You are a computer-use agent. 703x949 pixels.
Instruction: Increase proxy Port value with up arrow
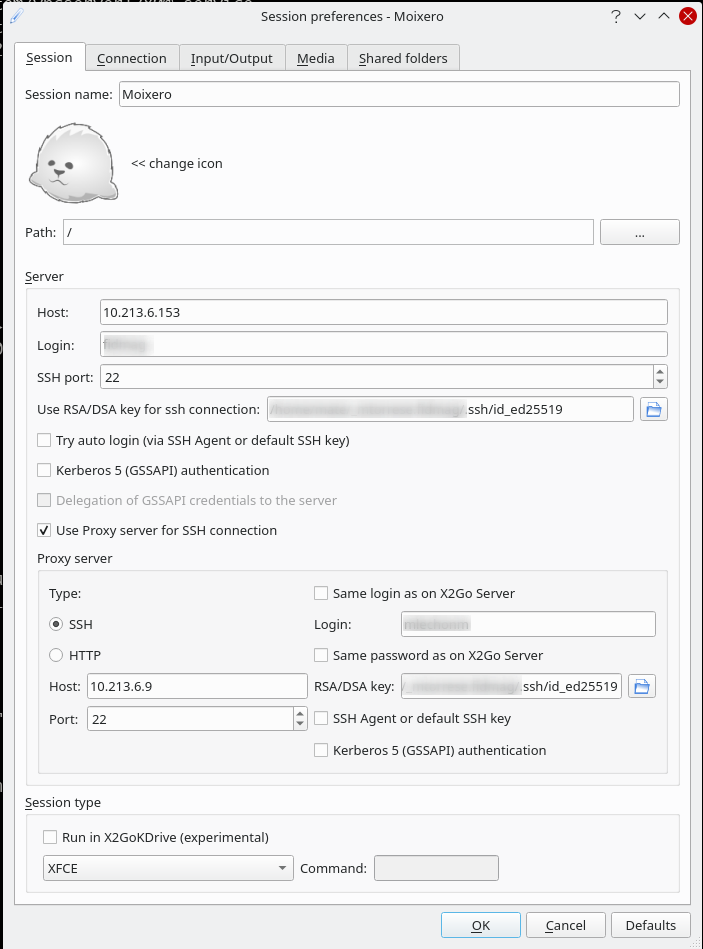click(x=300, y=713)
